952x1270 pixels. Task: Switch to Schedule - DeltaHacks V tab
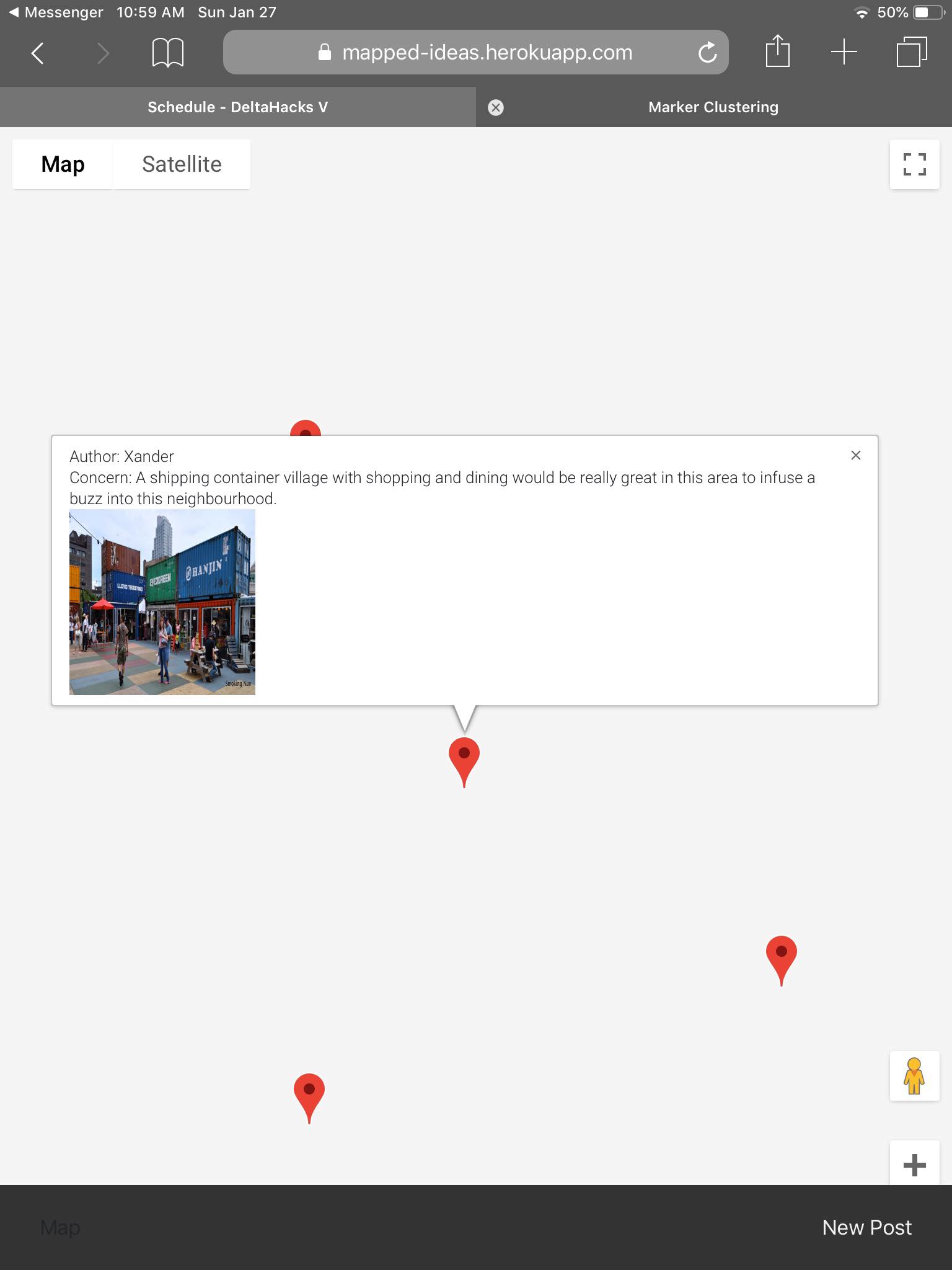tap(238, 107)
